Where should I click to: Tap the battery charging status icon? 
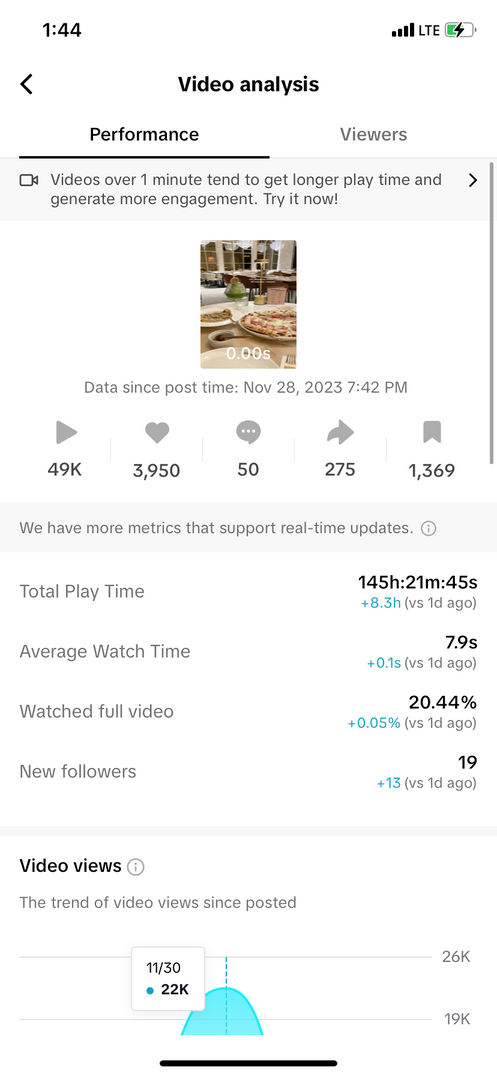pos(459,30)
